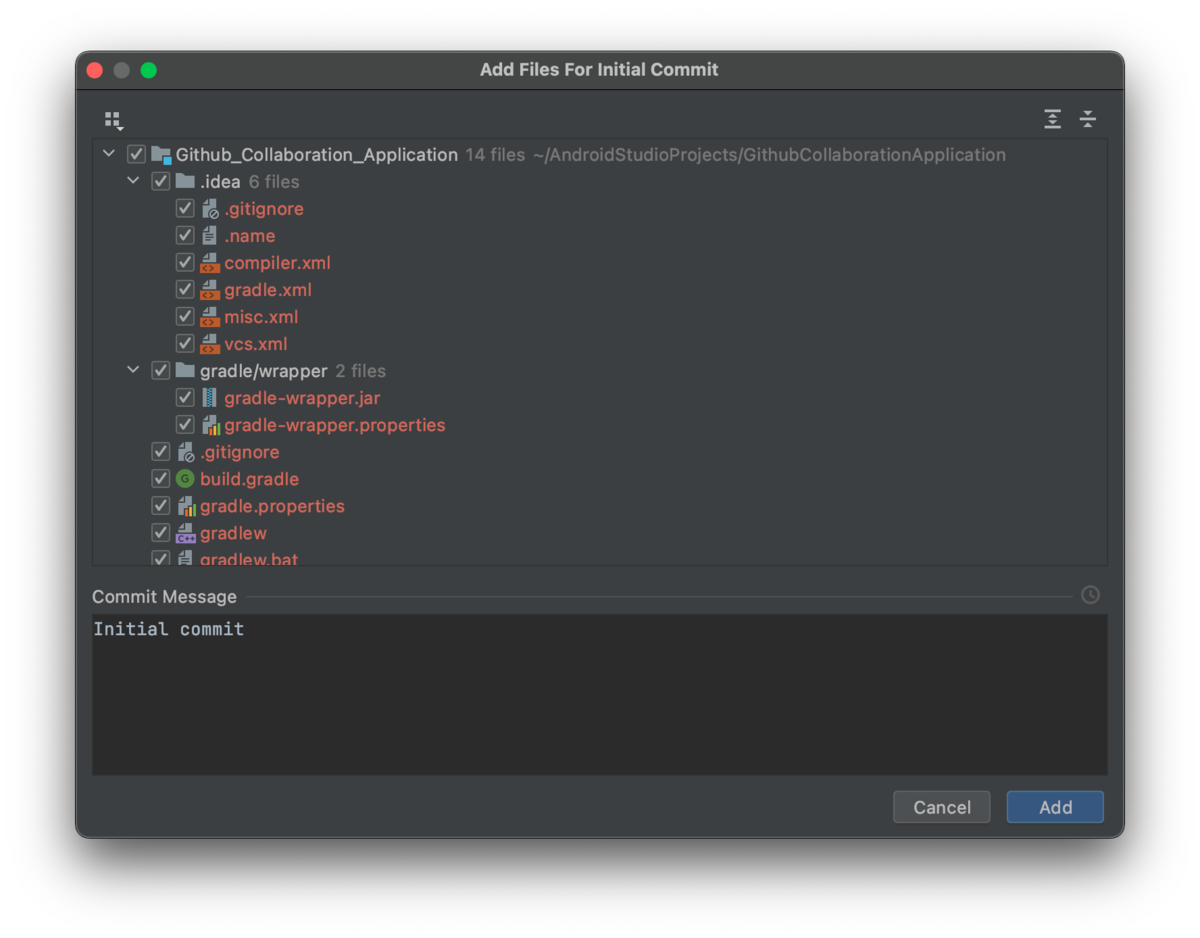Click the Expand All tree icon

pos(1052,119)
